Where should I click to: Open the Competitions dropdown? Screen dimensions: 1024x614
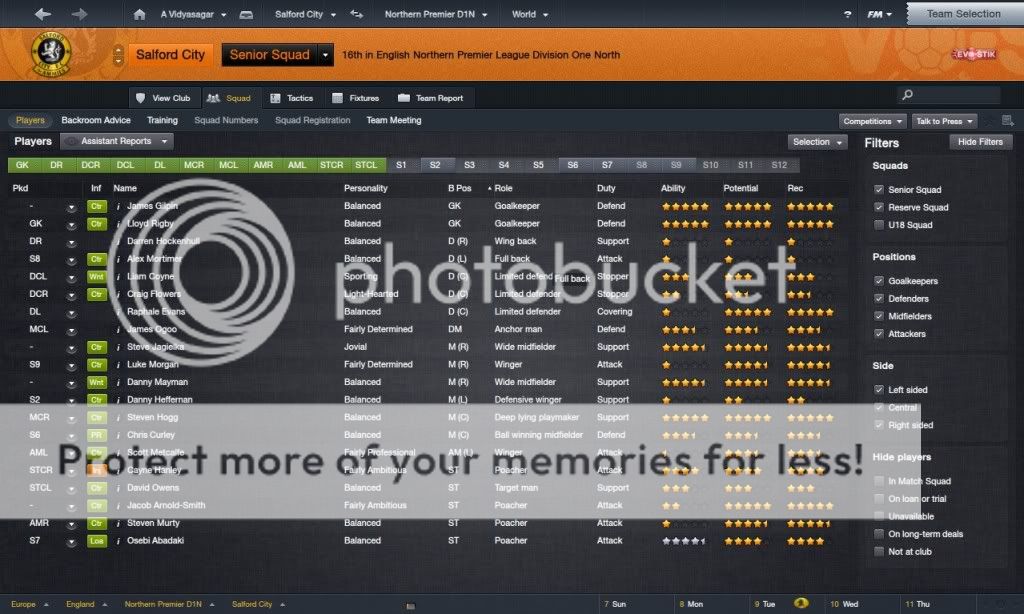[872, 121]
